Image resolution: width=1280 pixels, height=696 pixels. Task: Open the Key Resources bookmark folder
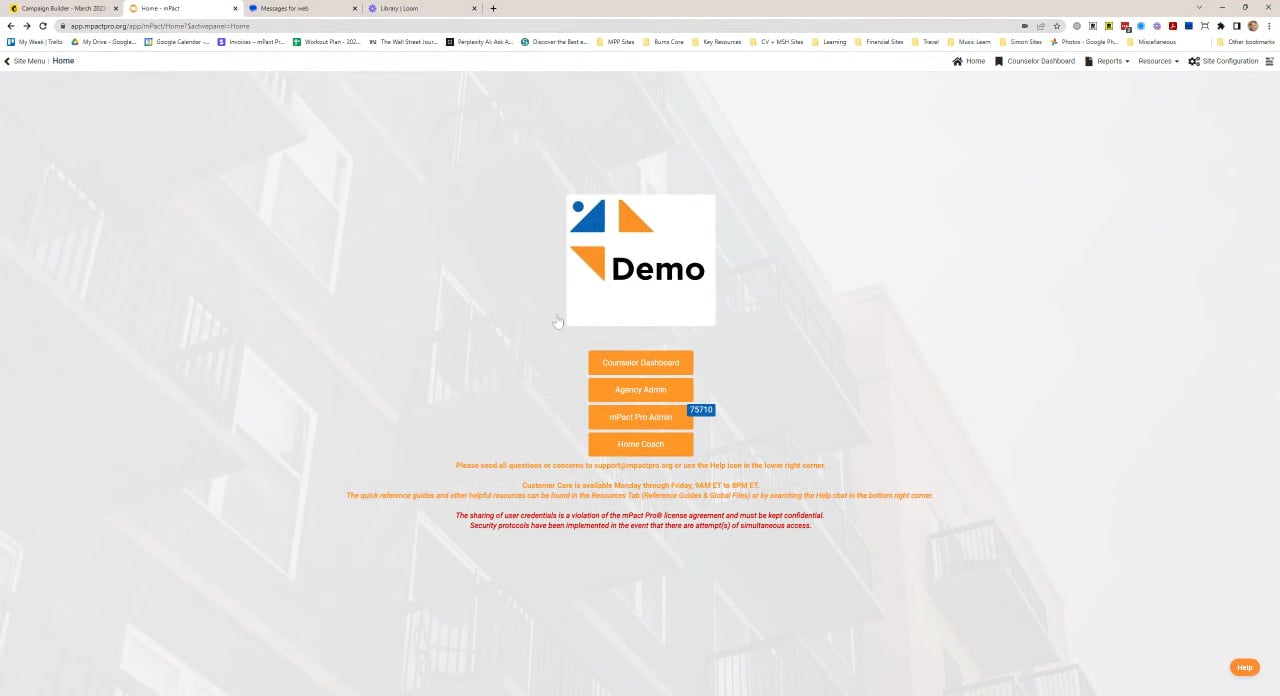[x=717, y=42]
